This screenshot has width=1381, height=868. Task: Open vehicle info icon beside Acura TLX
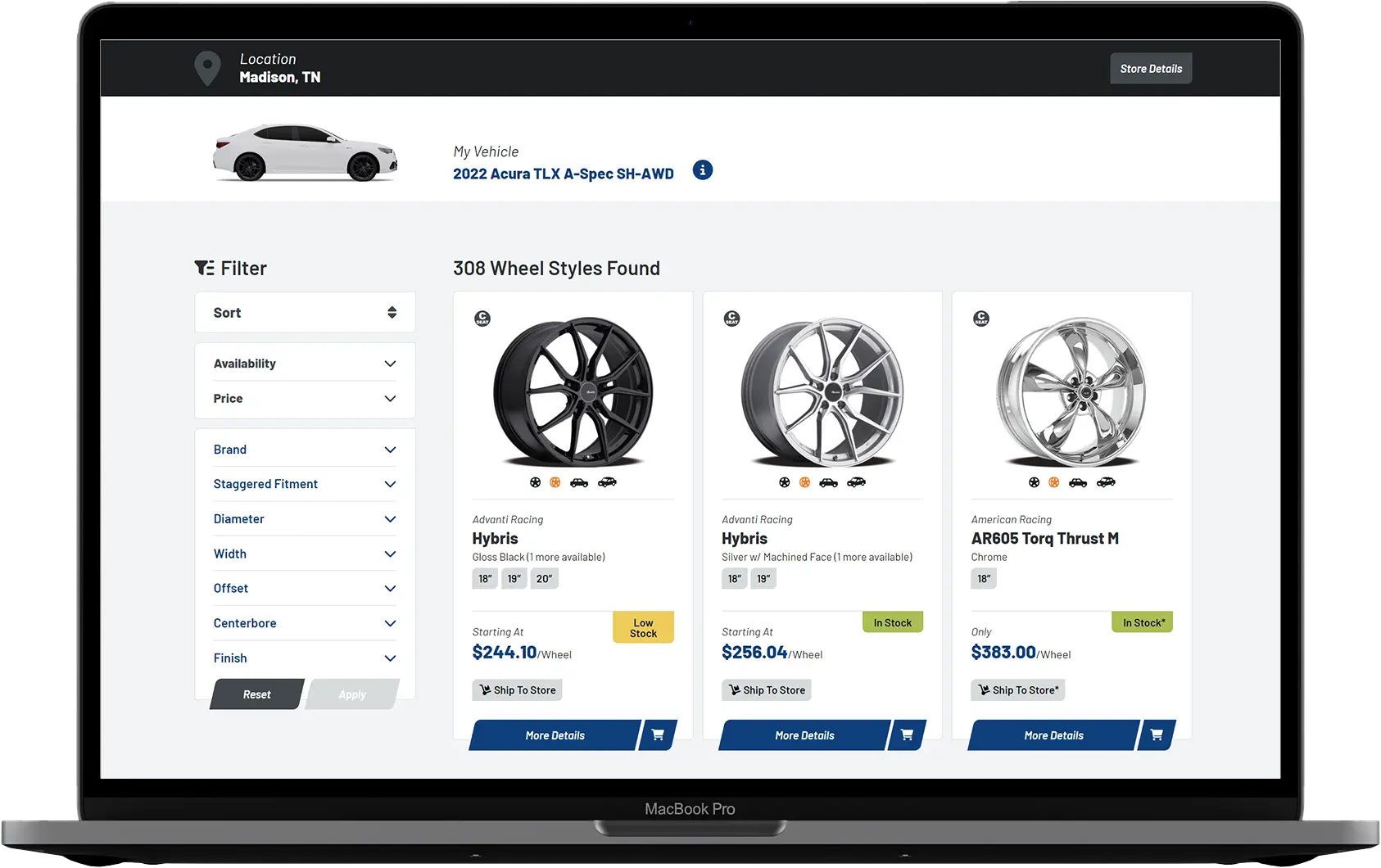pos(703,170)
